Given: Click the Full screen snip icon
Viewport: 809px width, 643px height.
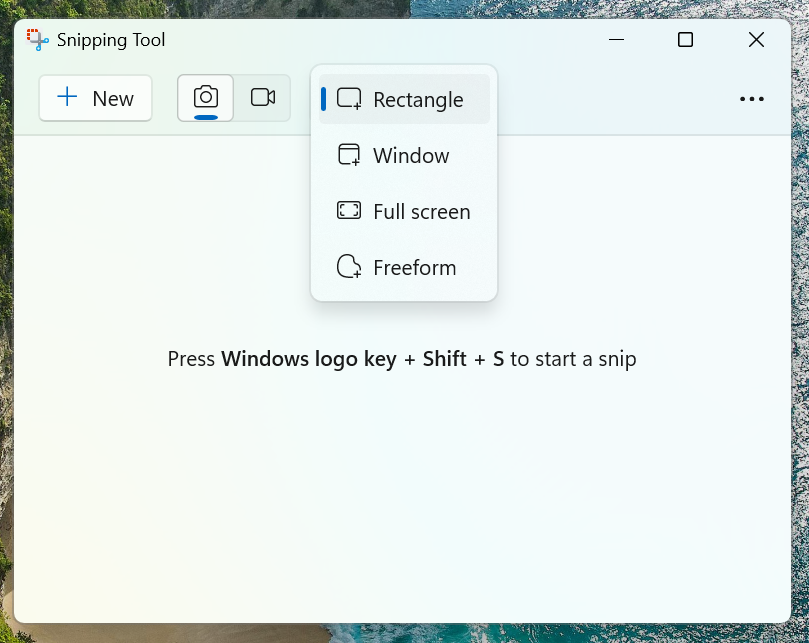Looking at the screenshot, I should [x=349, y=211].
